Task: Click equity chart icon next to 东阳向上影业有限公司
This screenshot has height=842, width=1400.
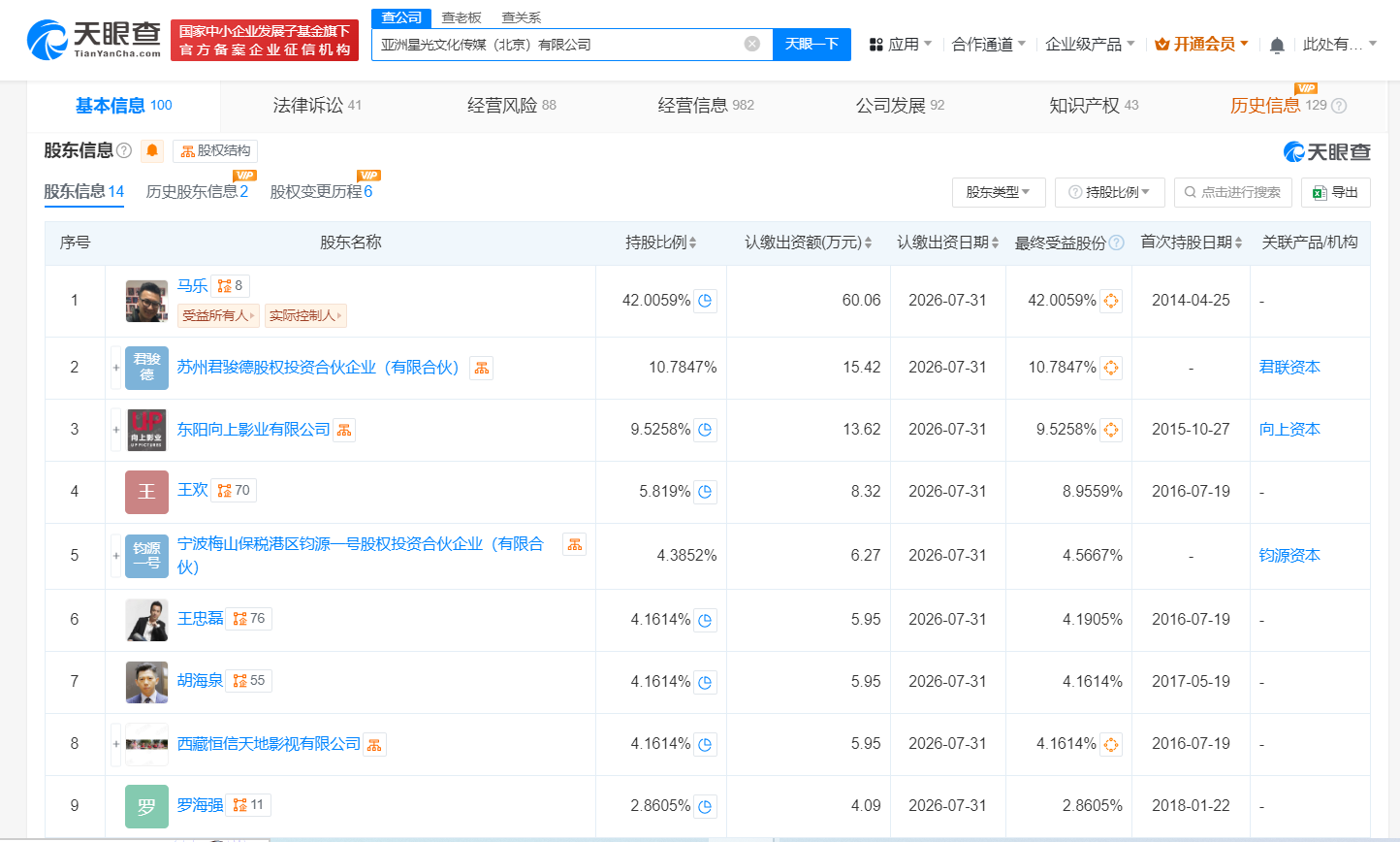Action: point(344,430)
